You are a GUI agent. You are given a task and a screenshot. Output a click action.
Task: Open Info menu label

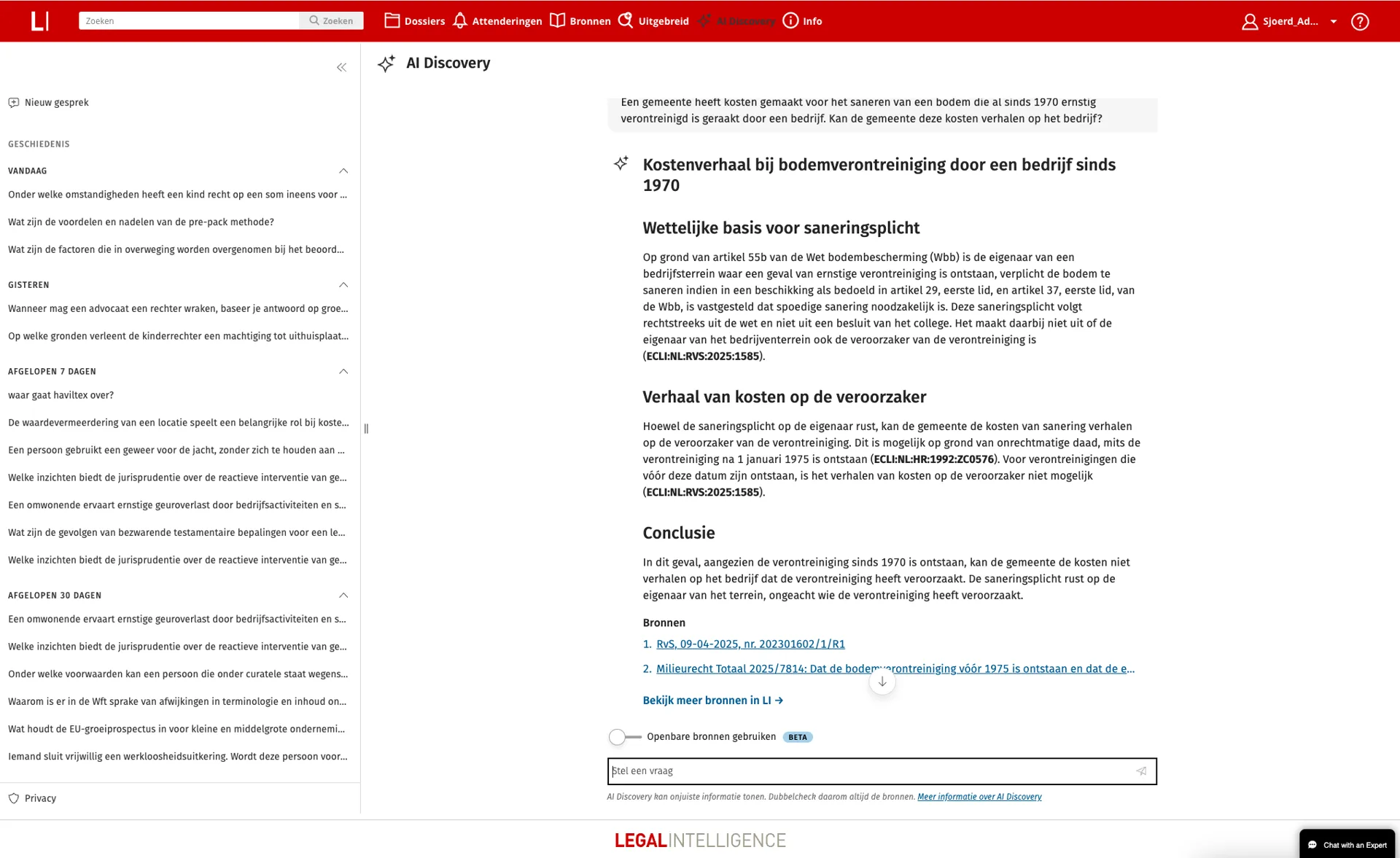(812, 21)
